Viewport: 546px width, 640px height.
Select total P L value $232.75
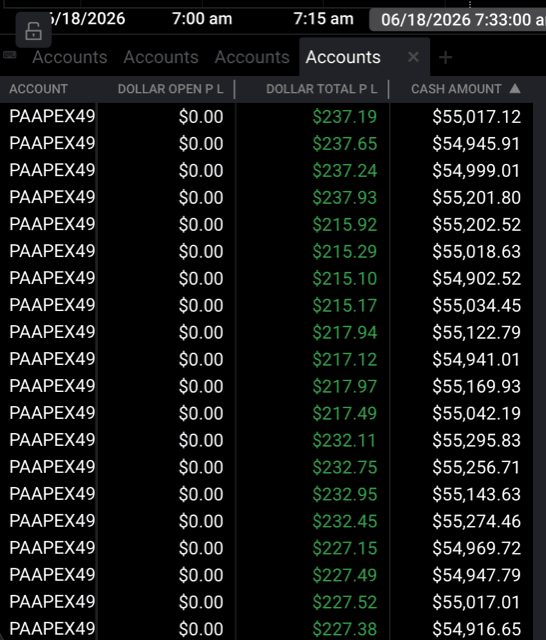pos(345,467)
